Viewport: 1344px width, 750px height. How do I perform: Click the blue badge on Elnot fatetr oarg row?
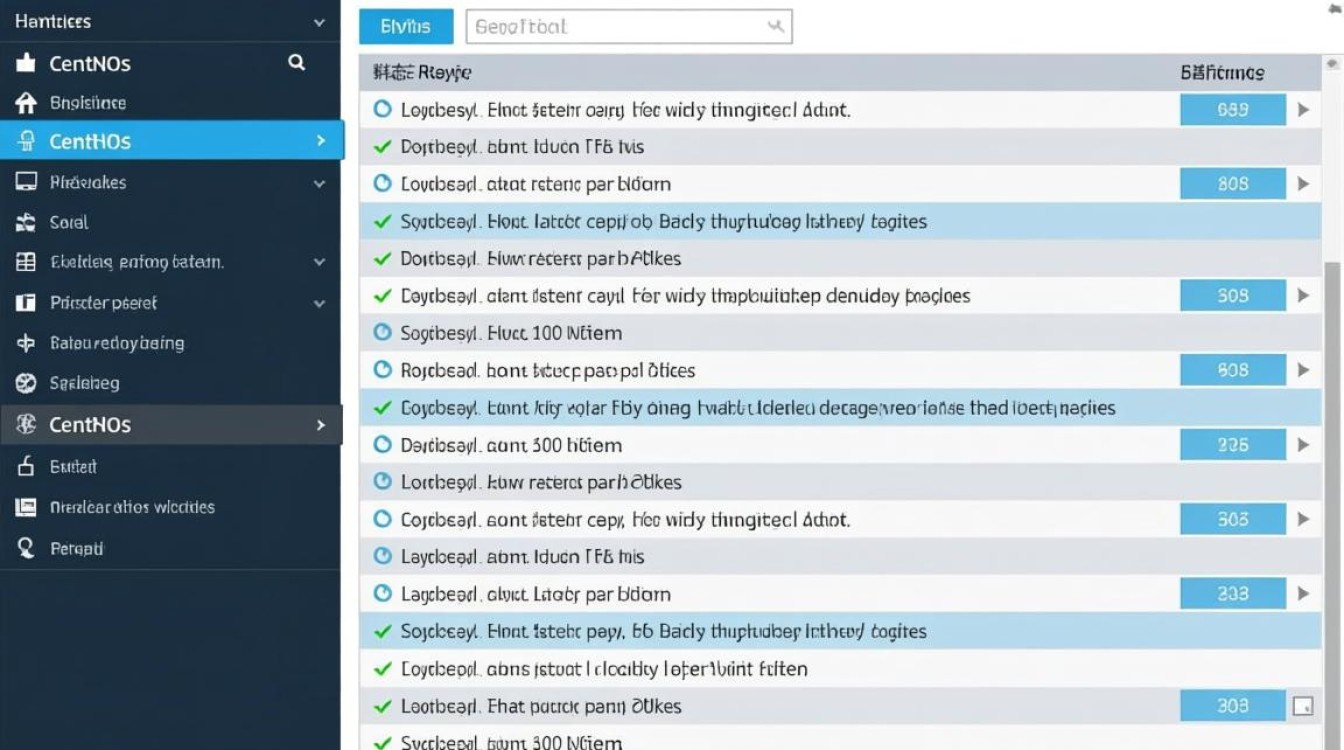(x=1233, y=110)
